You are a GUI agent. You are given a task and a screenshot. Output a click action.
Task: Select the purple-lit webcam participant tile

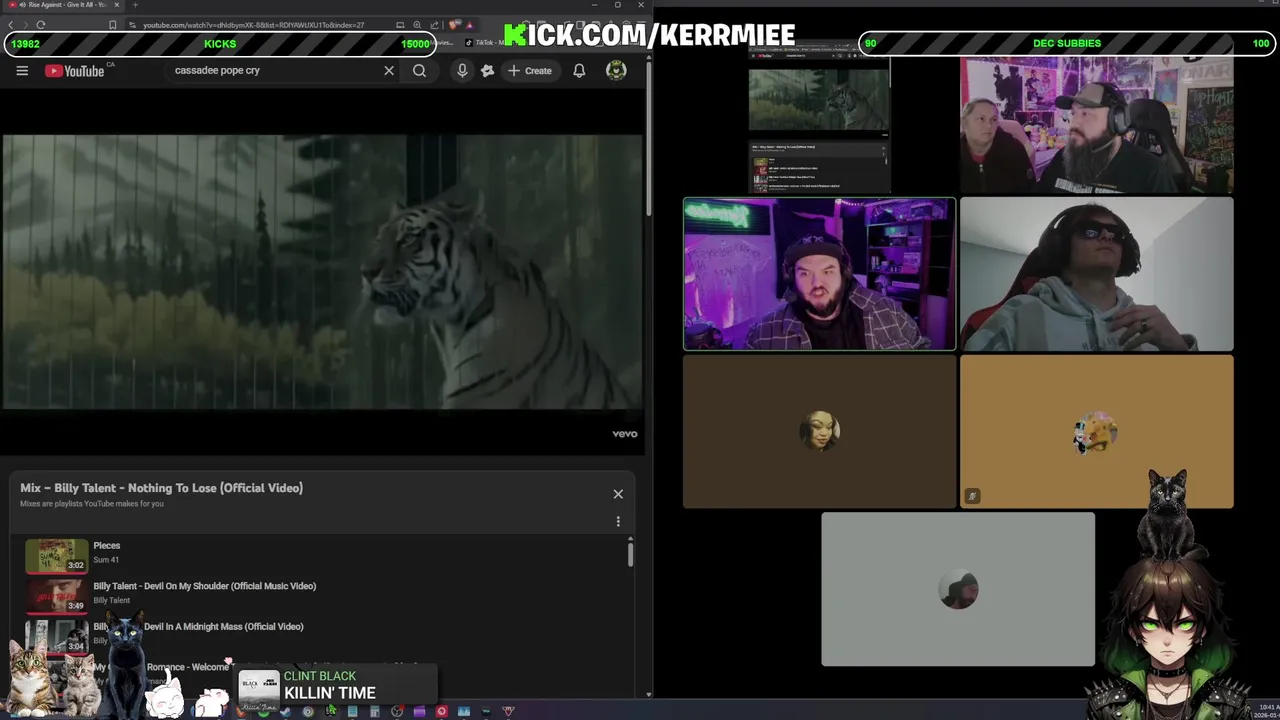819,274
